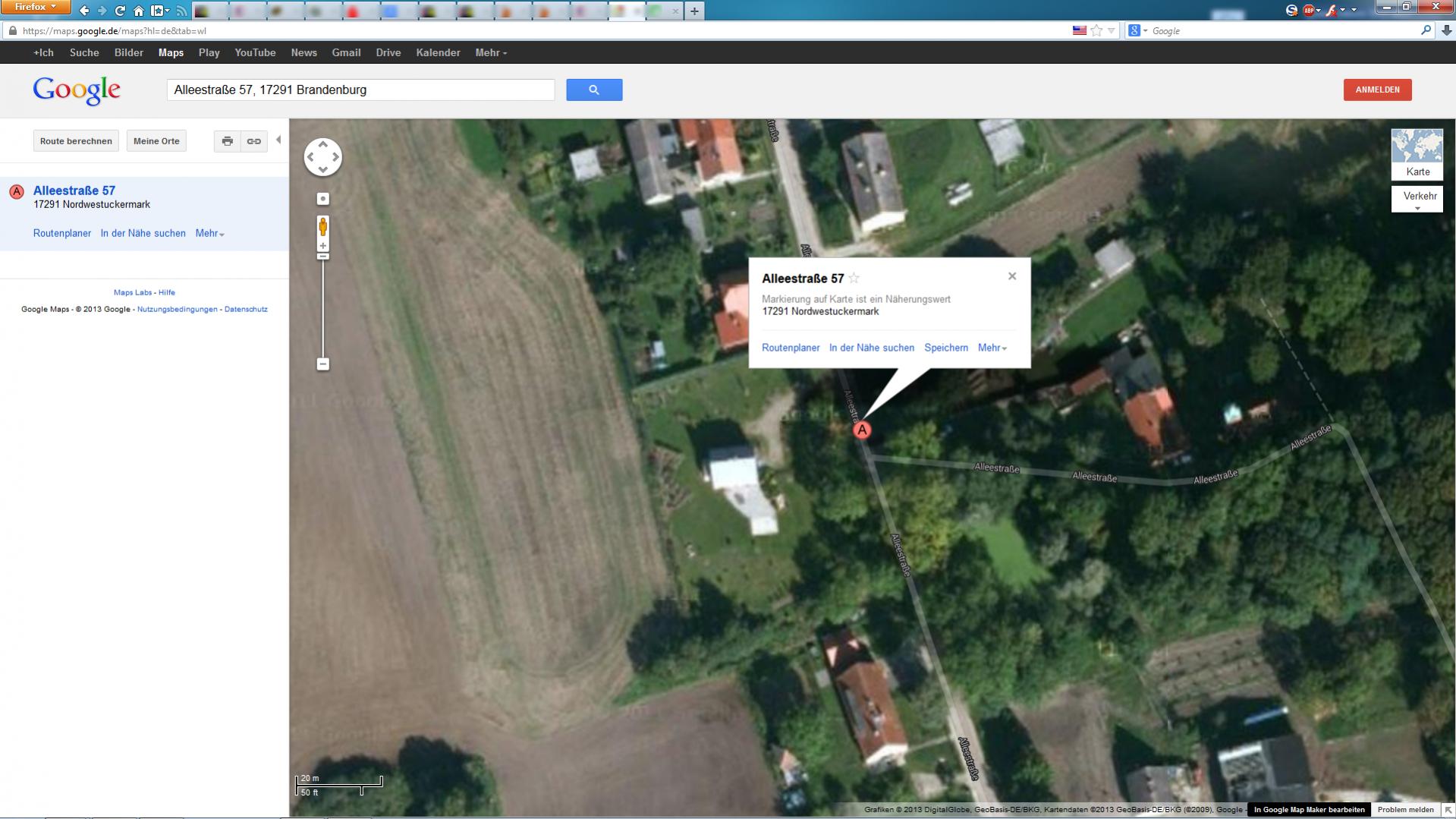Star the Alleestraße 57 location in popup
Screen dimensions: 1456x819
click(x=854, y=278)
